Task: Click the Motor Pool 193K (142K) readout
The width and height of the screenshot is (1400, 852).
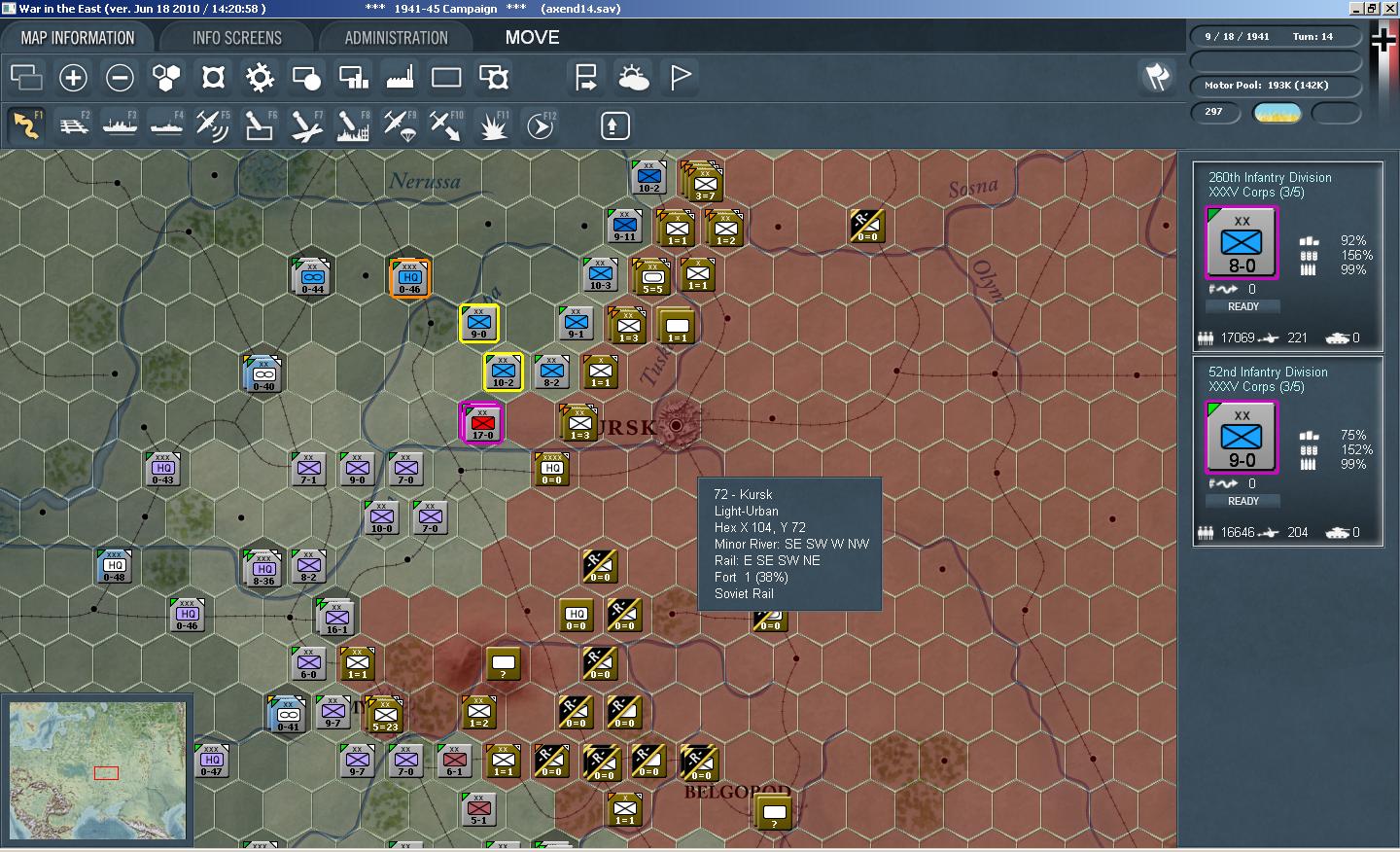Action: pyautogui.click(x=1266, y=86)
